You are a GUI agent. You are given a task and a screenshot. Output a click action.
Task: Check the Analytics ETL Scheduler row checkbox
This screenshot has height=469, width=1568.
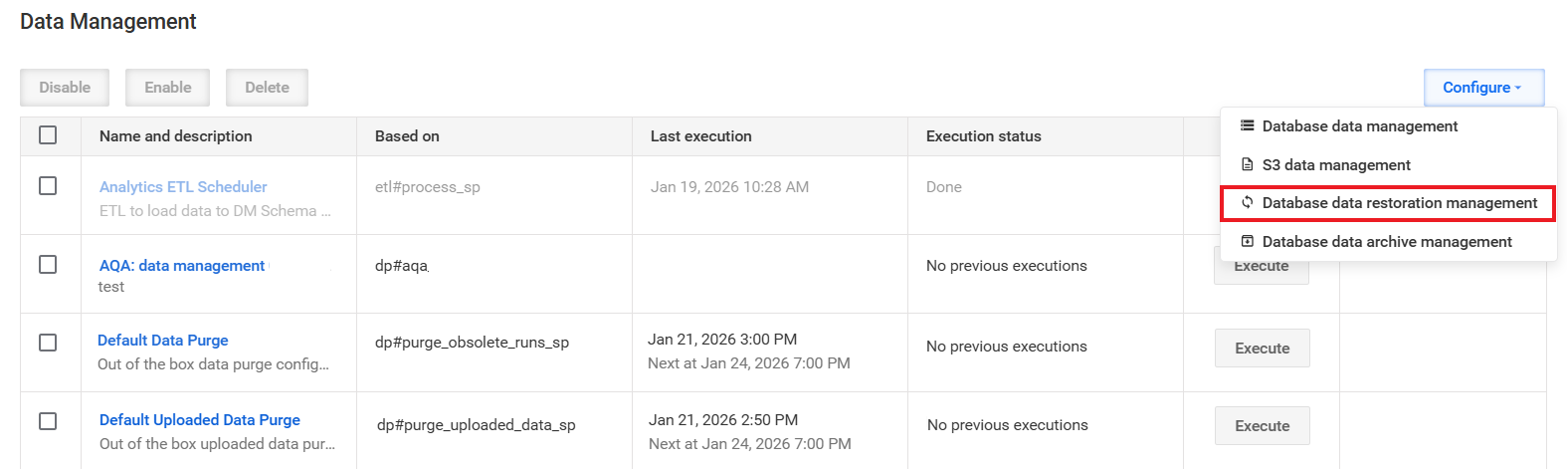(x=48, y=186)
